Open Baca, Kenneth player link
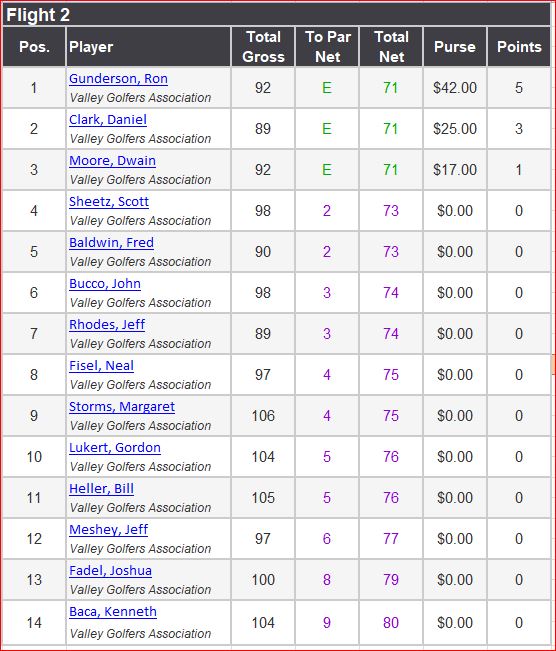This screenshot has width=556, height=651. point(113,612)
